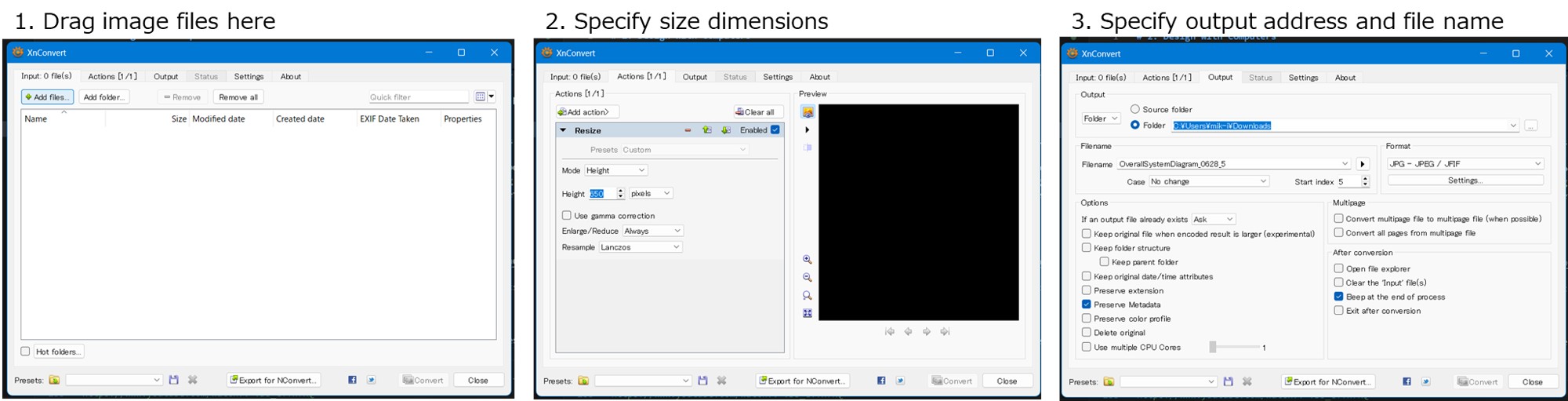Toggle the Hot folders checkbox
This screenshot has height=401, width=1568.
[25, 352]
